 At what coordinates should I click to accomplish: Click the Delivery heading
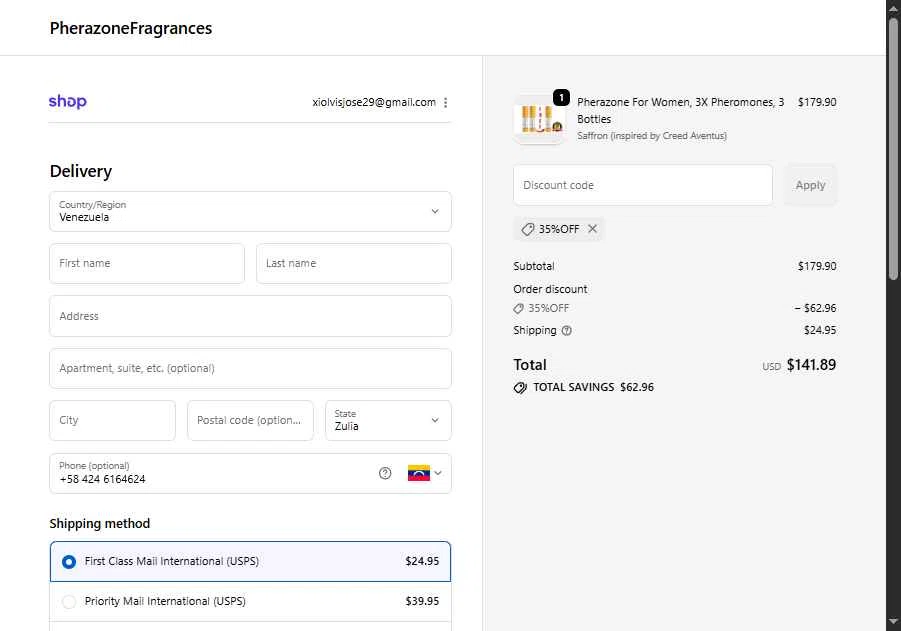pyautogui.click(x=80, y=171)
